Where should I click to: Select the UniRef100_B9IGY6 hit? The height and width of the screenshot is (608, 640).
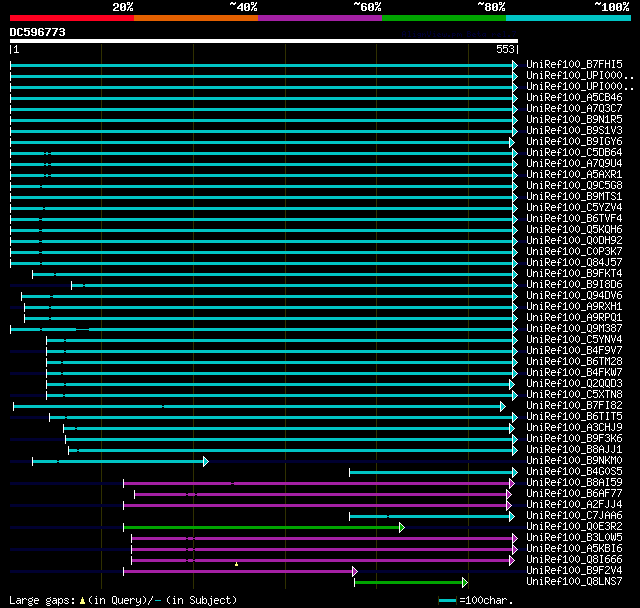point(574,142)
